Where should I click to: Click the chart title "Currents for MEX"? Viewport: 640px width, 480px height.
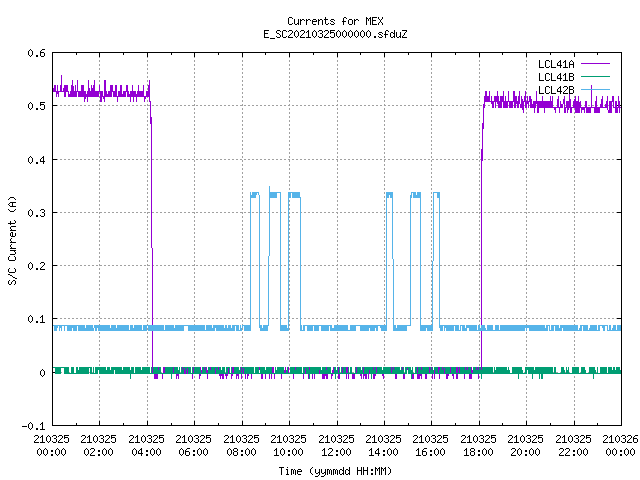coord(335,21)
